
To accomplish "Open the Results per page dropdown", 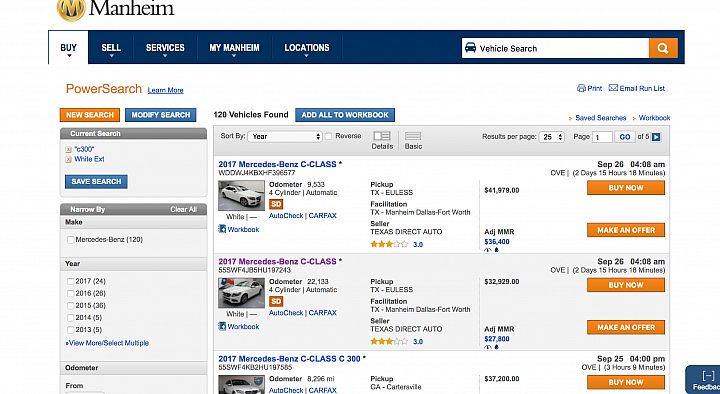I will 552,137.
